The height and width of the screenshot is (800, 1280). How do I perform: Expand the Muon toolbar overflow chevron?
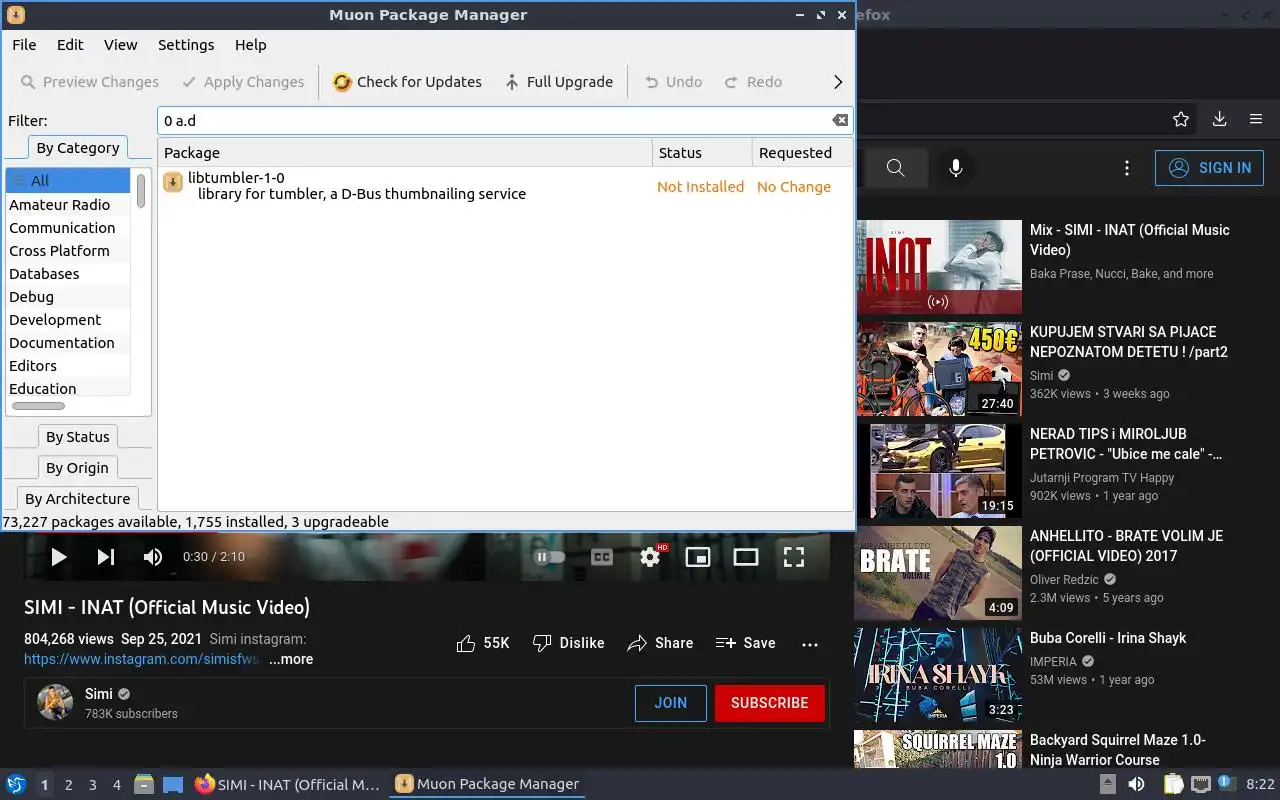point(838,82)
